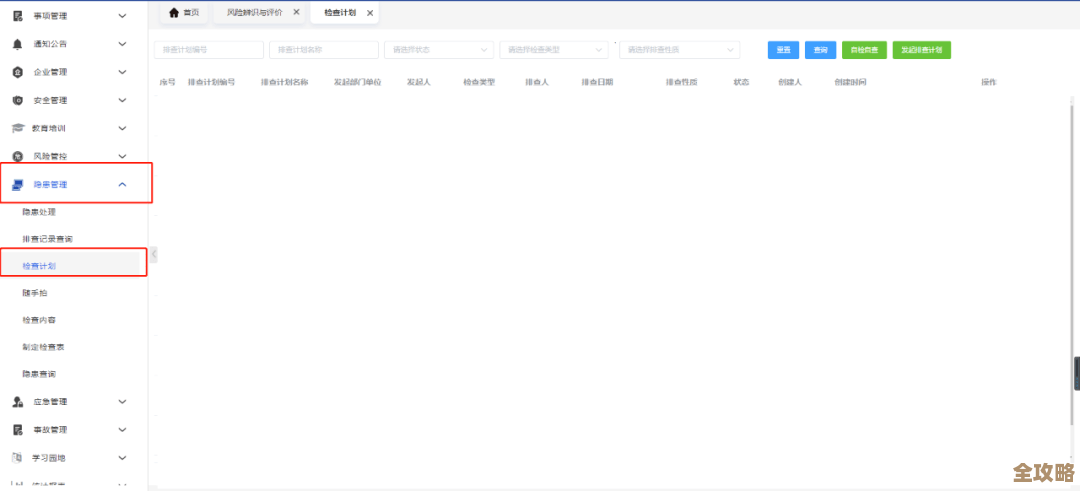Click the 状态 column header
The height and width of the screenshot is (491, 1080).
pyautogui.click(x=741, y=82)
